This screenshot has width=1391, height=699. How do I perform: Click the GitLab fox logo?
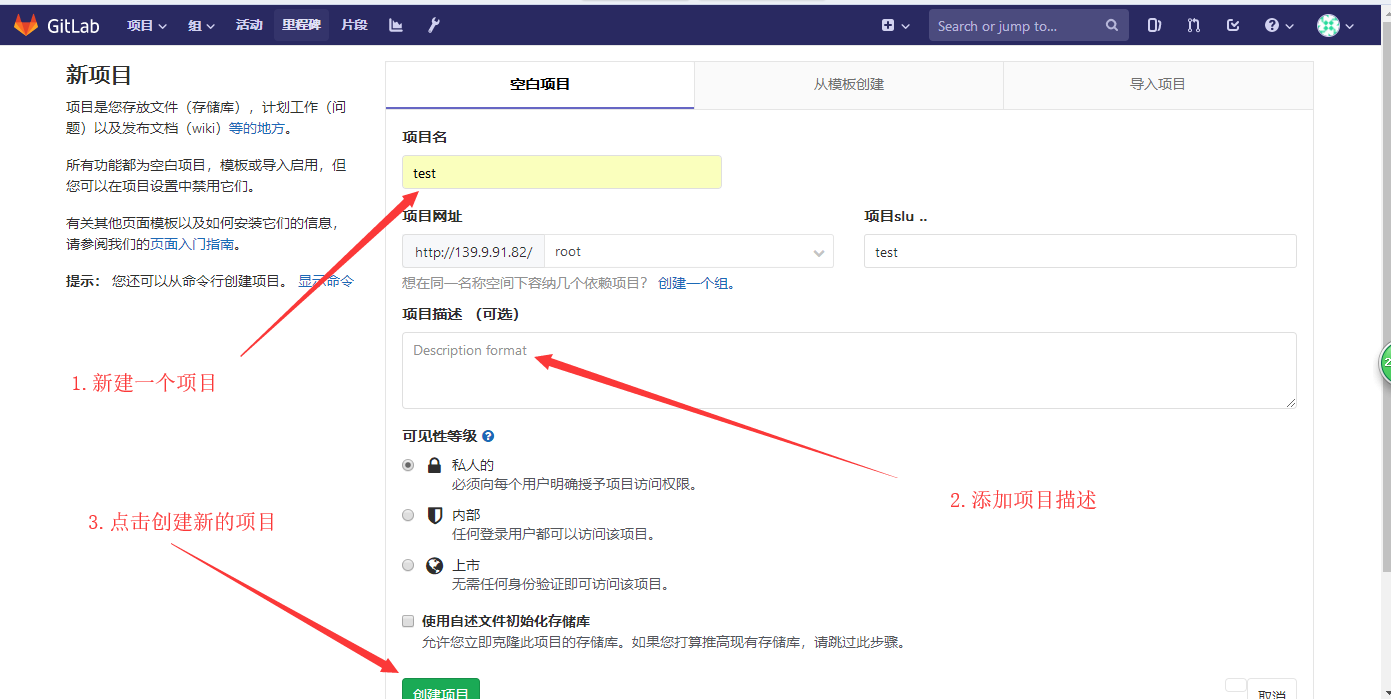[25, 26]
